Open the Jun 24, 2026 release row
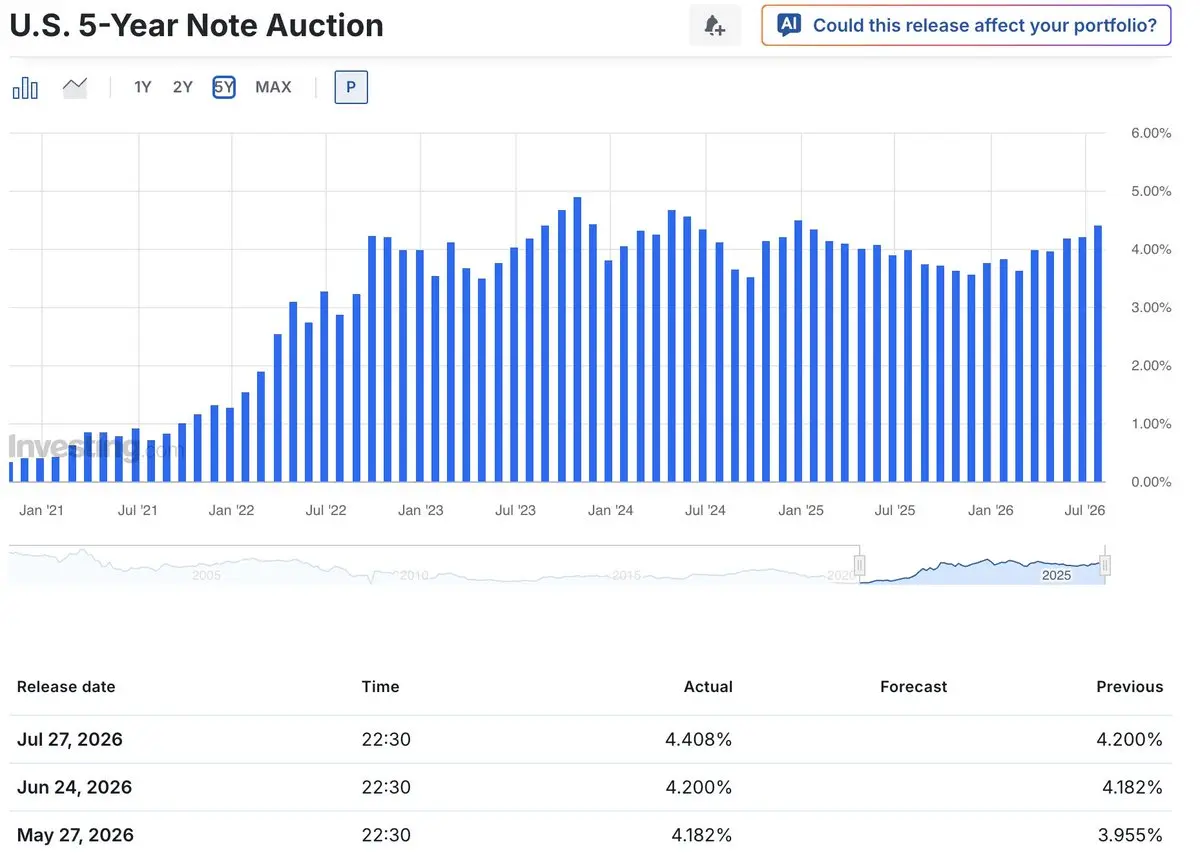The height and width of the screenshot is (853, 1200). (590, 787)
